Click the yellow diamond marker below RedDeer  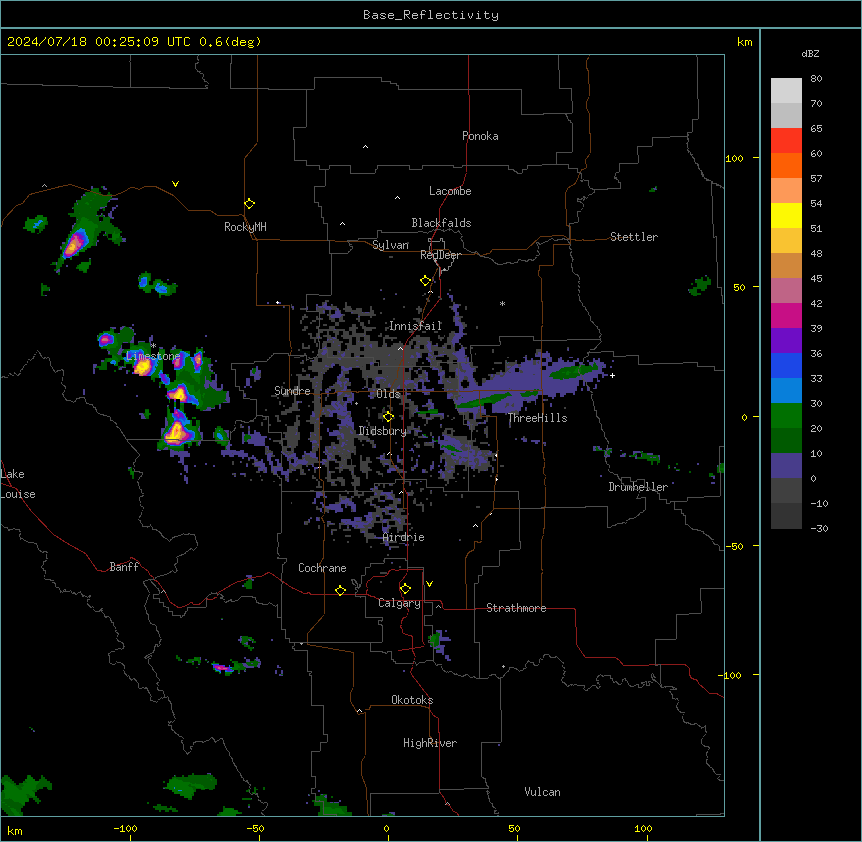426,281
